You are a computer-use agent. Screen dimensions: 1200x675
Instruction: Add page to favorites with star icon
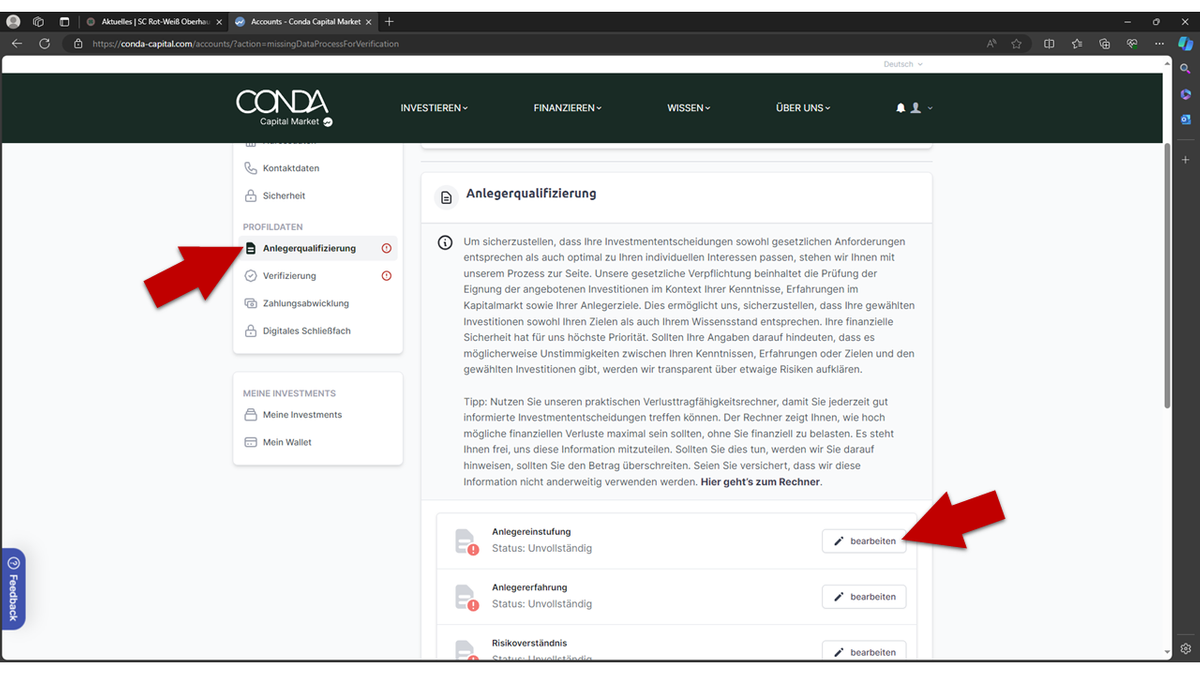(x=1016, y=44)
